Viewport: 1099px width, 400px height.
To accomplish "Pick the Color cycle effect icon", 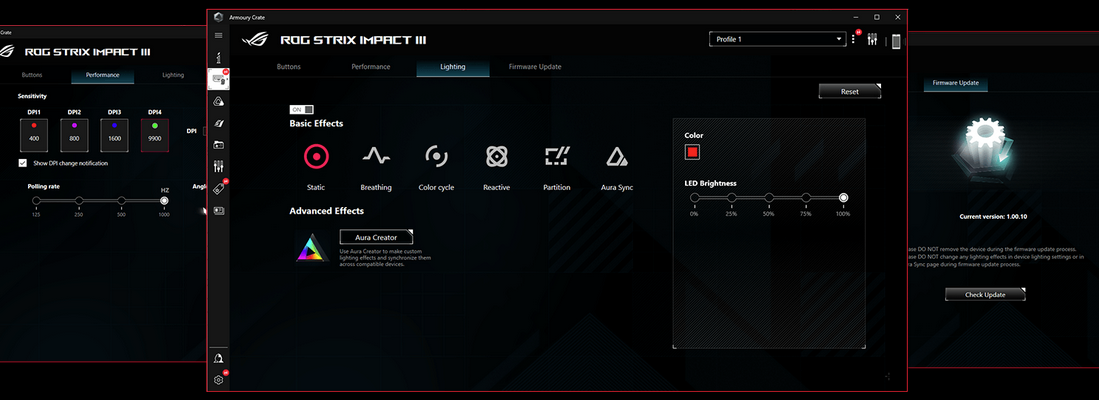I will point(436,156).
